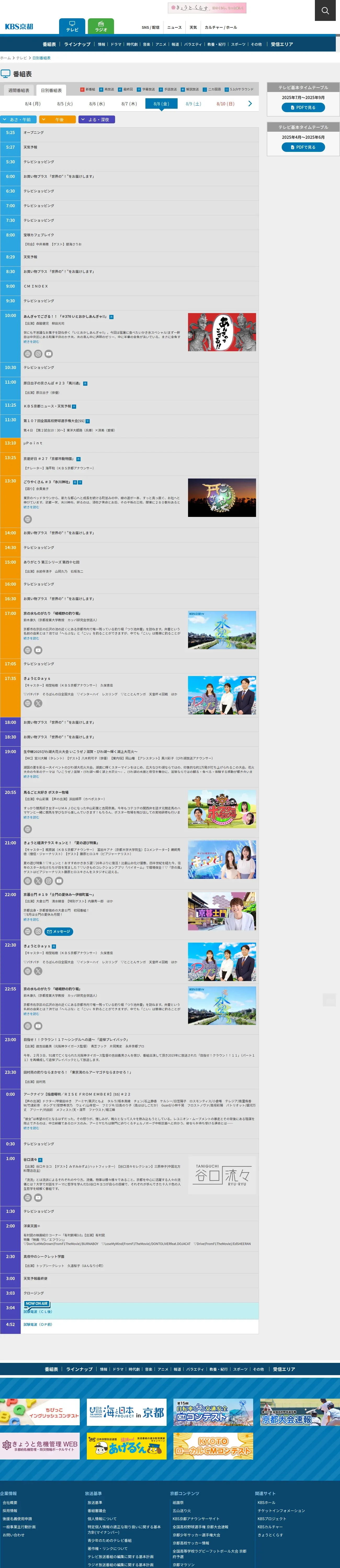Viewport: 340px width, 1568px height.
Task: Open YouTube icon for 21:00 キュンと! program
Action: click(59, 881)
